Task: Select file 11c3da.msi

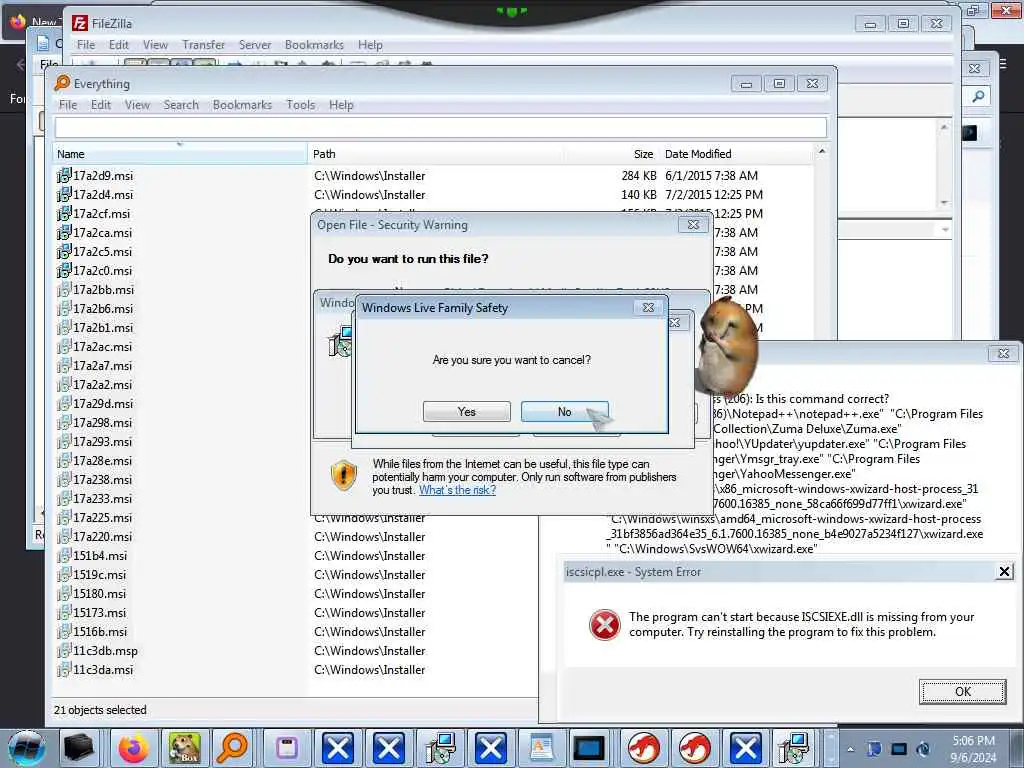Action: tap(103, 669)
